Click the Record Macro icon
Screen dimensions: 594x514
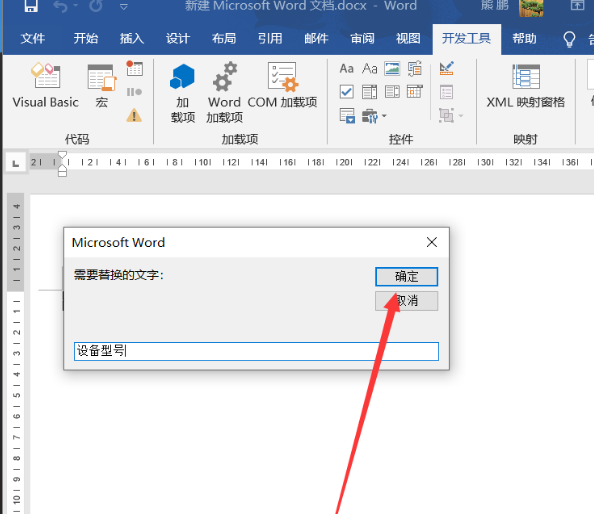tap(134, 69)
